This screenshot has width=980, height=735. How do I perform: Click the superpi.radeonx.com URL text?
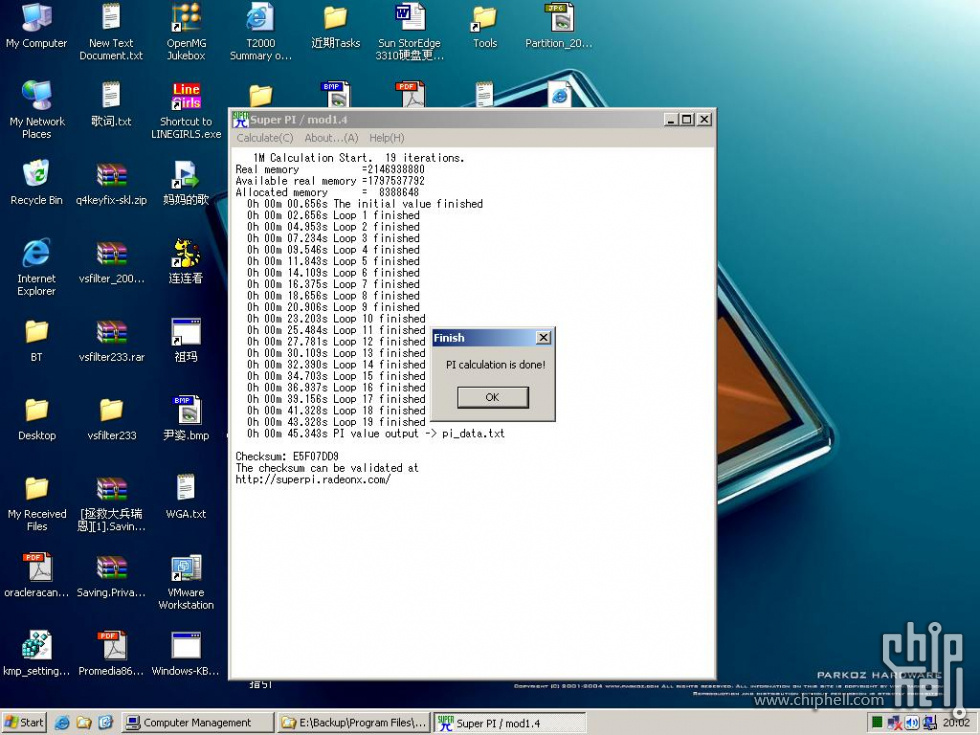click(312, 479)
